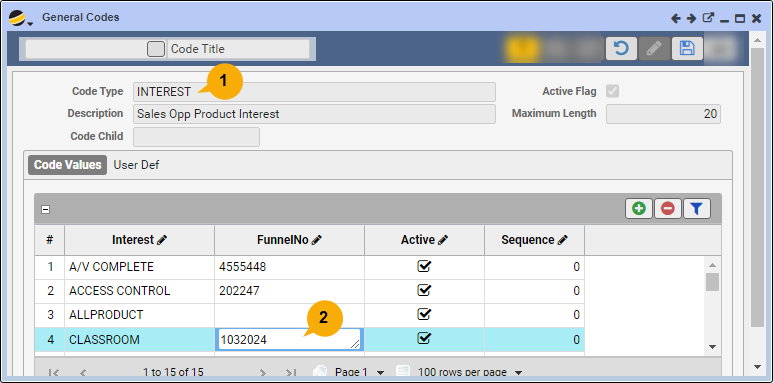Click the FunnelNo field containing 1032024
This screenshot has height=383, width=774.
click(289, 340)
